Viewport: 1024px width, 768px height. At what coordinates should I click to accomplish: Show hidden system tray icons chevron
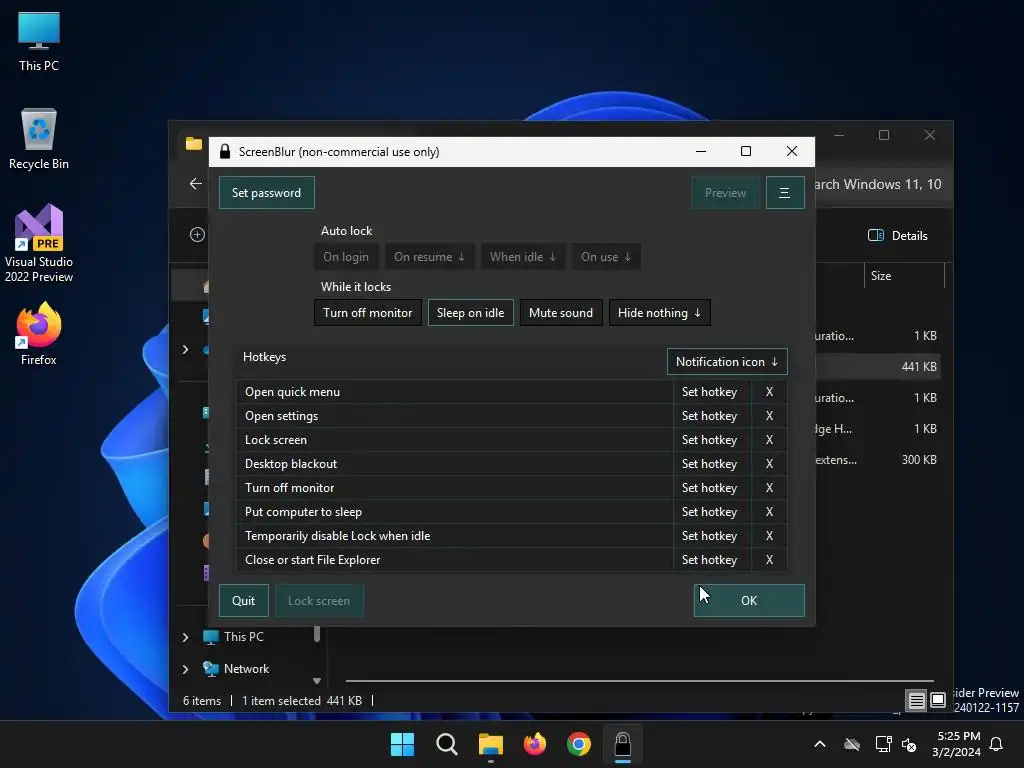[x=820, y=744]
